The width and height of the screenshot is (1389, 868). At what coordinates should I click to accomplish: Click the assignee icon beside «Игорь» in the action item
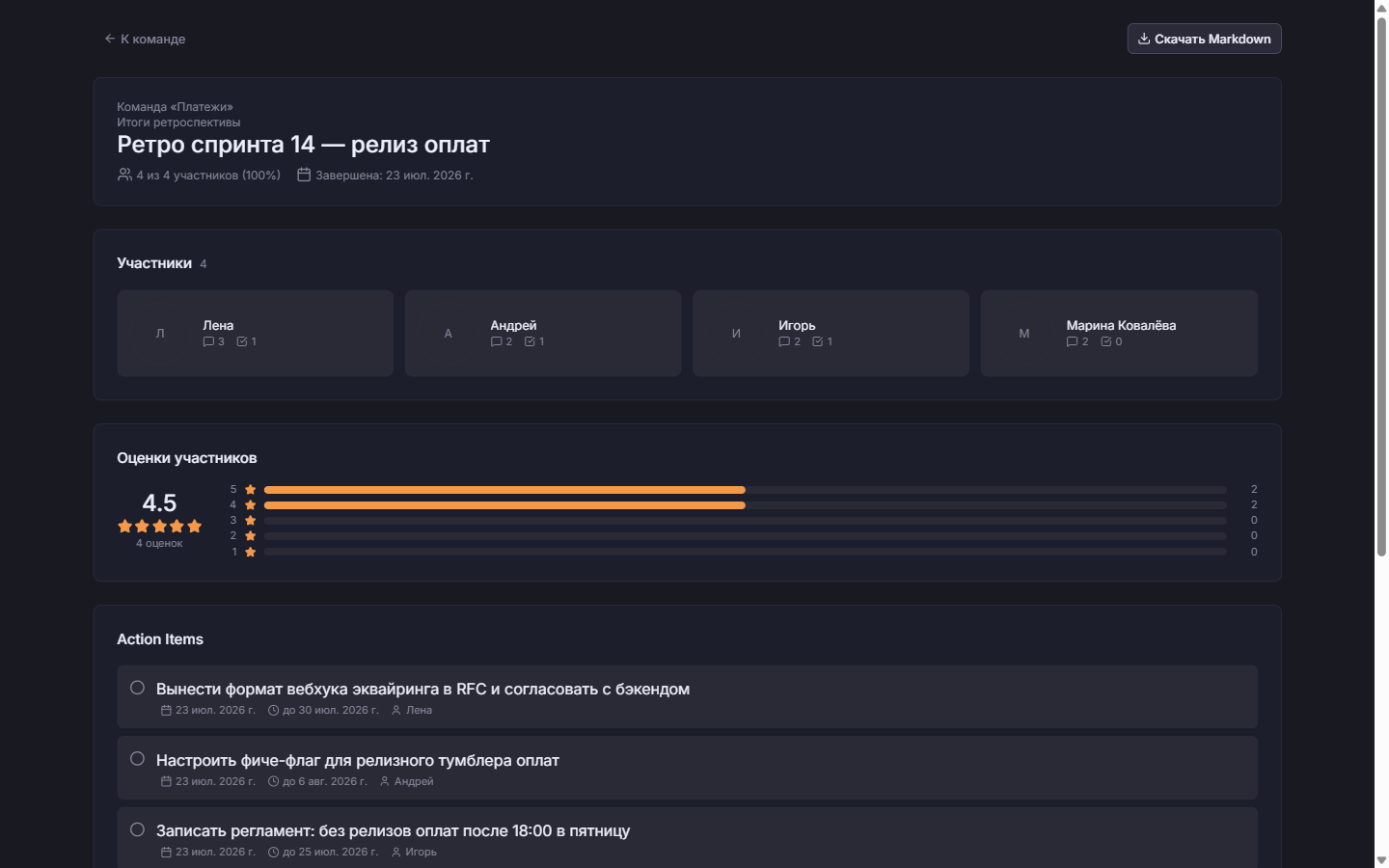396,853
